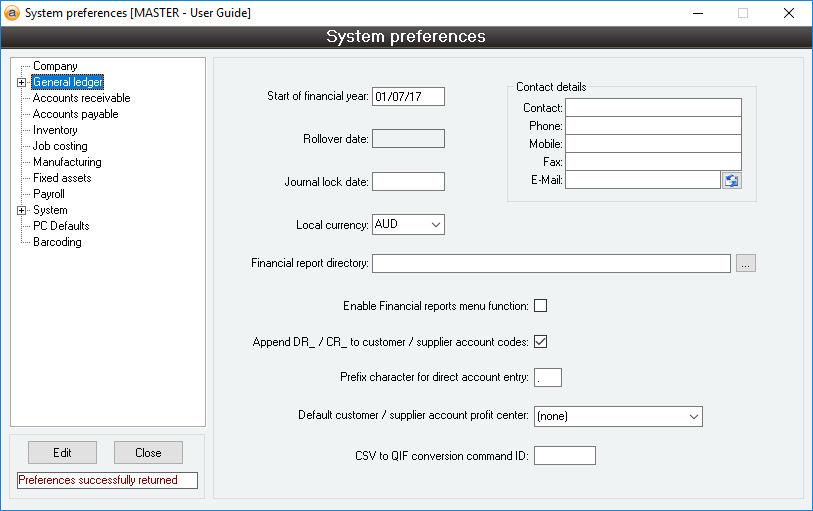Select Company in the preferences tree

[x=55, y=66]
